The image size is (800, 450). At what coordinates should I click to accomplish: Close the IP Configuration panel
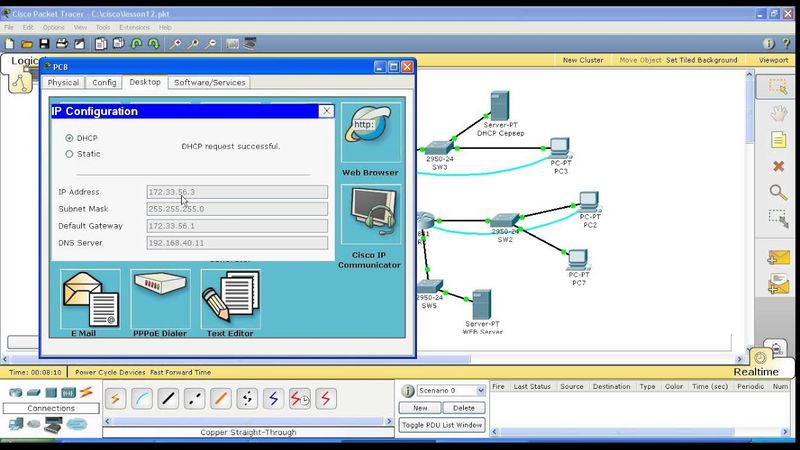pos(327,111)
